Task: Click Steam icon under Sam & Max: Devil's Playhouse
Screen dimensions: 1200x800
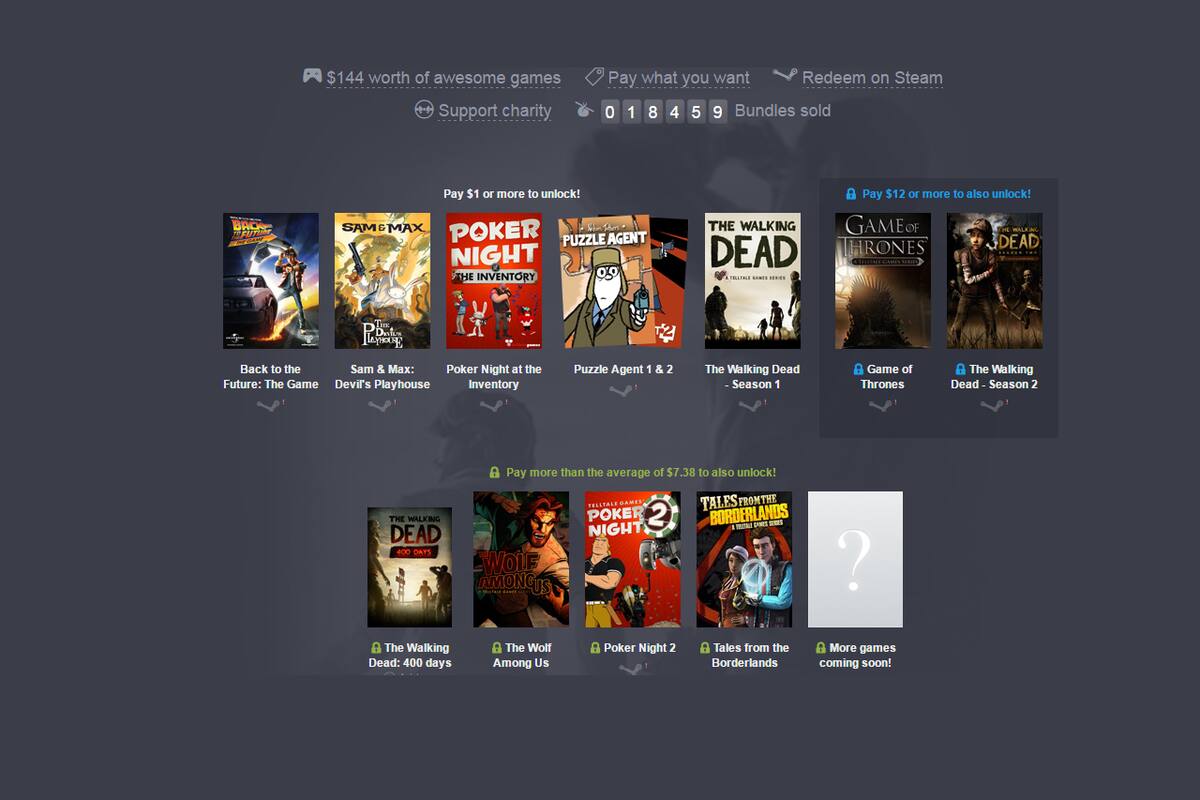Action: pos(381,405)
